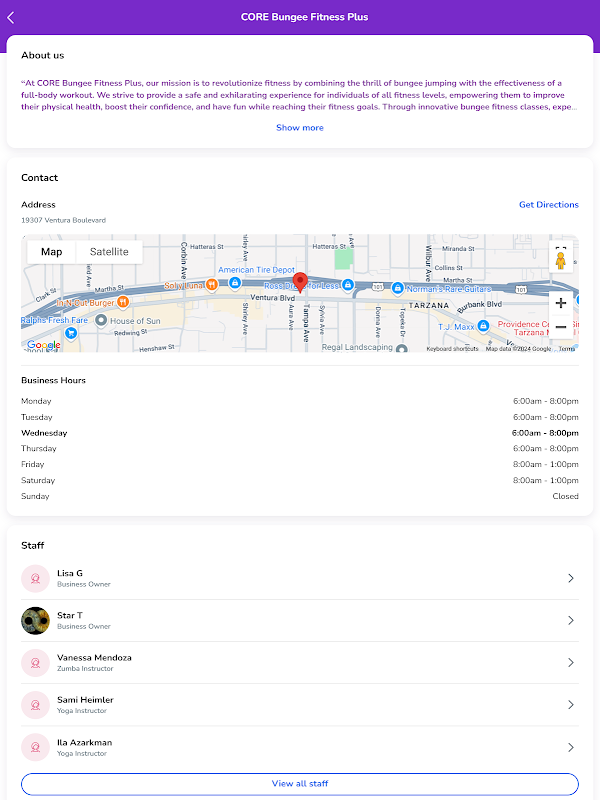Show more of About us text

300,128
